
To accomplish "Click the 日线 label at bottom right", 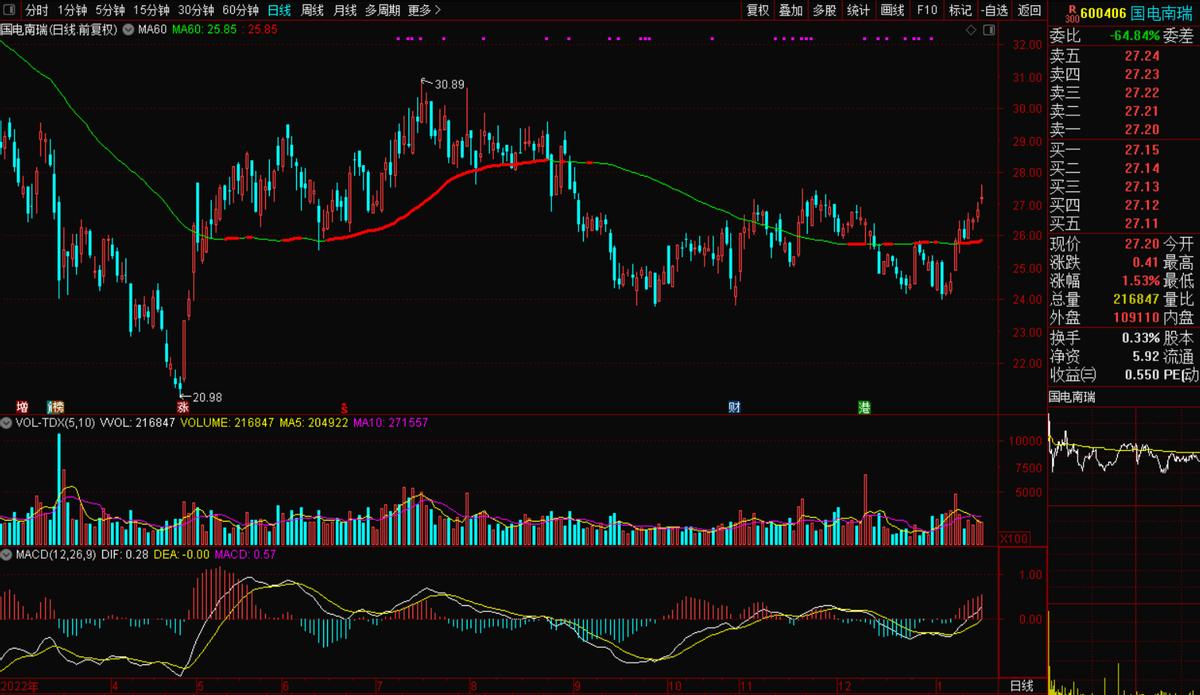I will (1021, 685).
